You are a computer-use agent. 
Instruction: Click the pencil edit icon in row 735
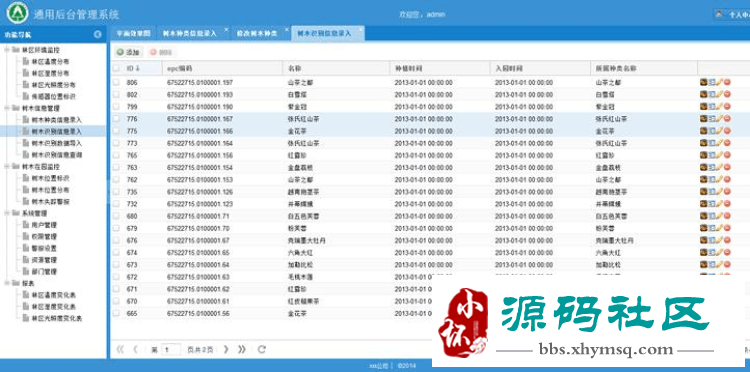coord(719,191)
